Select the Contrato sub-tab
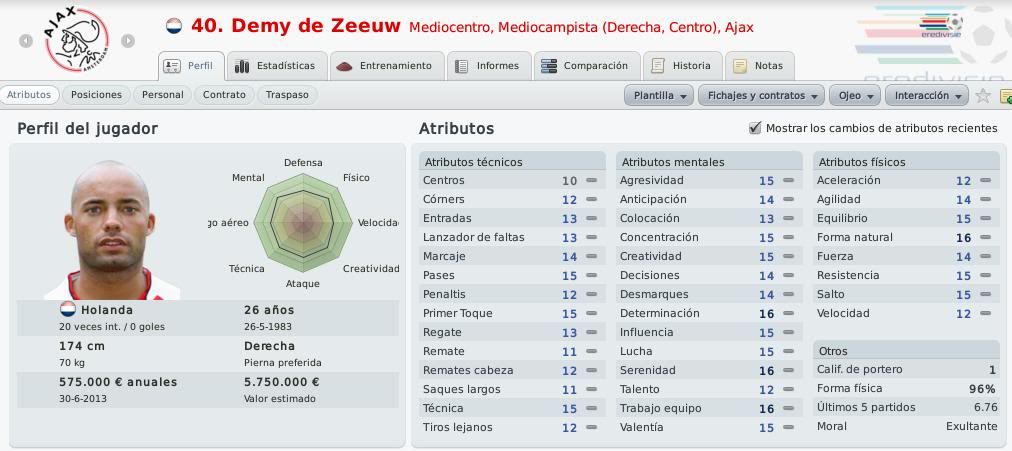The width and height of the screenshot is (1012, 451). (x=224, y=95)
